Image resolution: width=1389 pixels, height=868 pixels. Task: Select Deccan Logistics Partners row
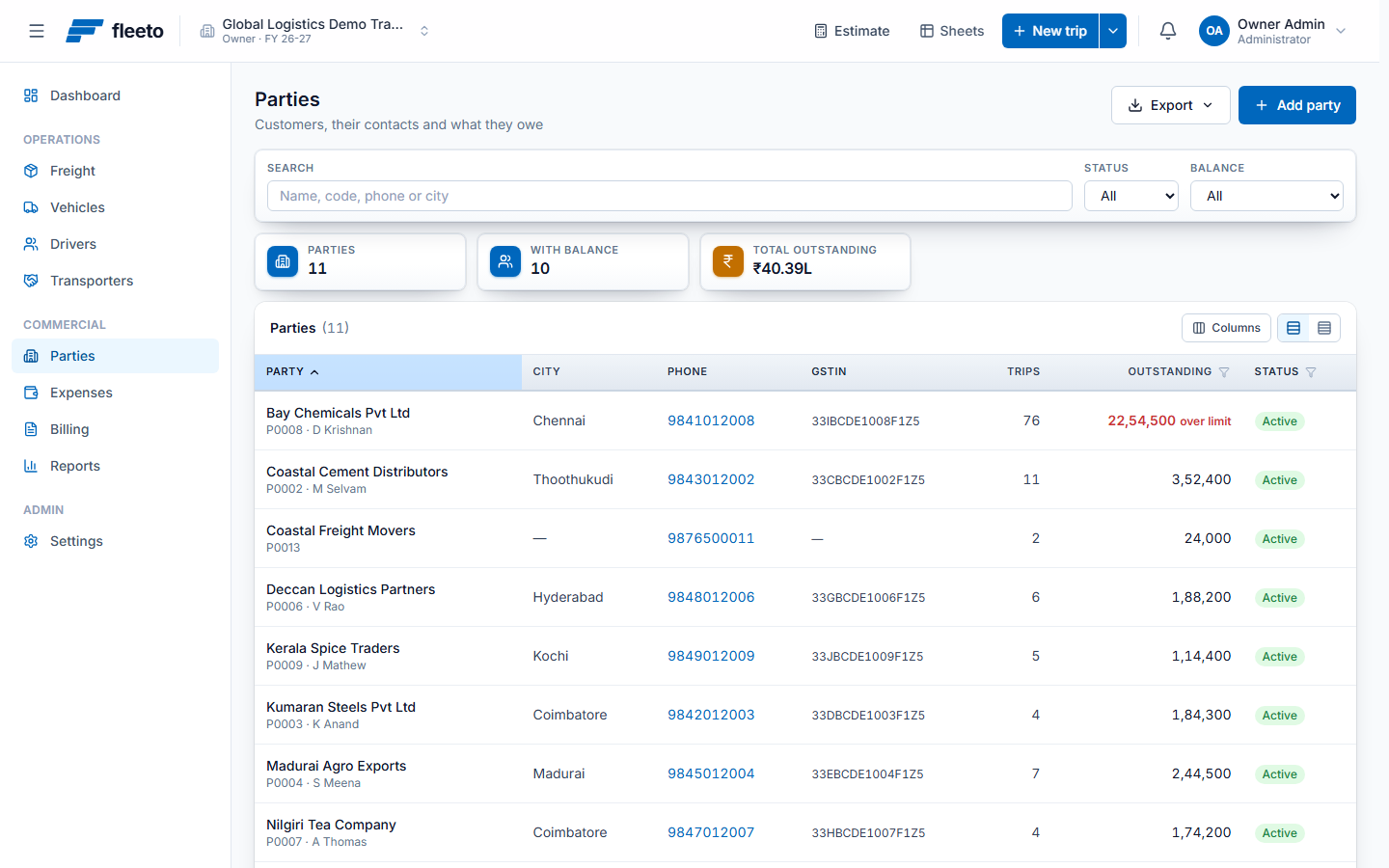click(805, 597)
